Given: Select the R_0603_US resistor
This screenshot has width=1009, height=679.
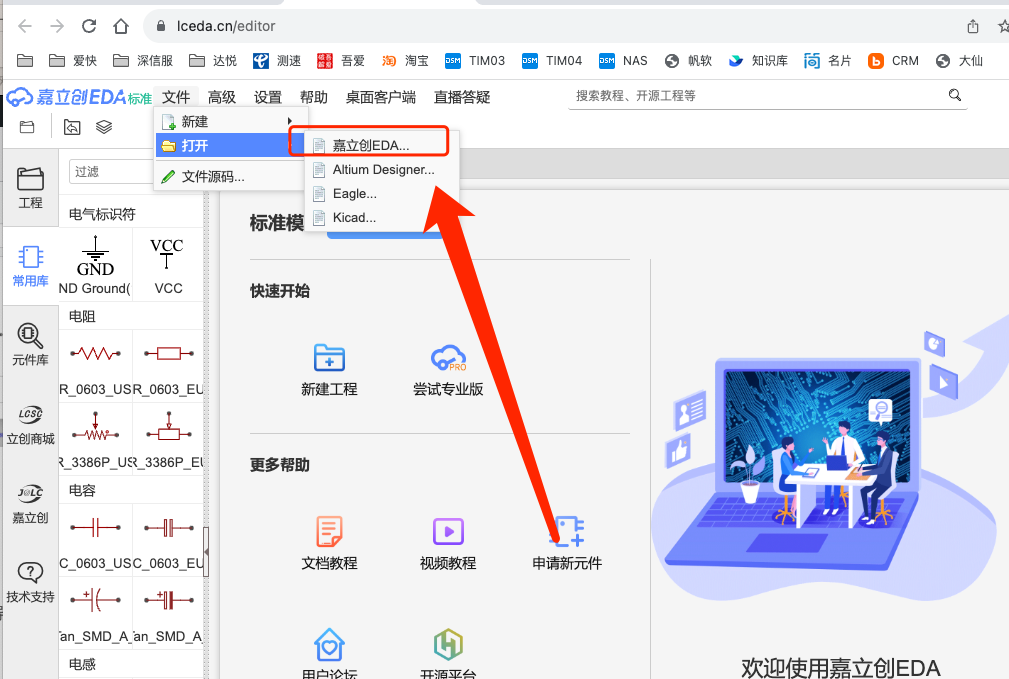Looking at the screenshot, I should (95, 366).
